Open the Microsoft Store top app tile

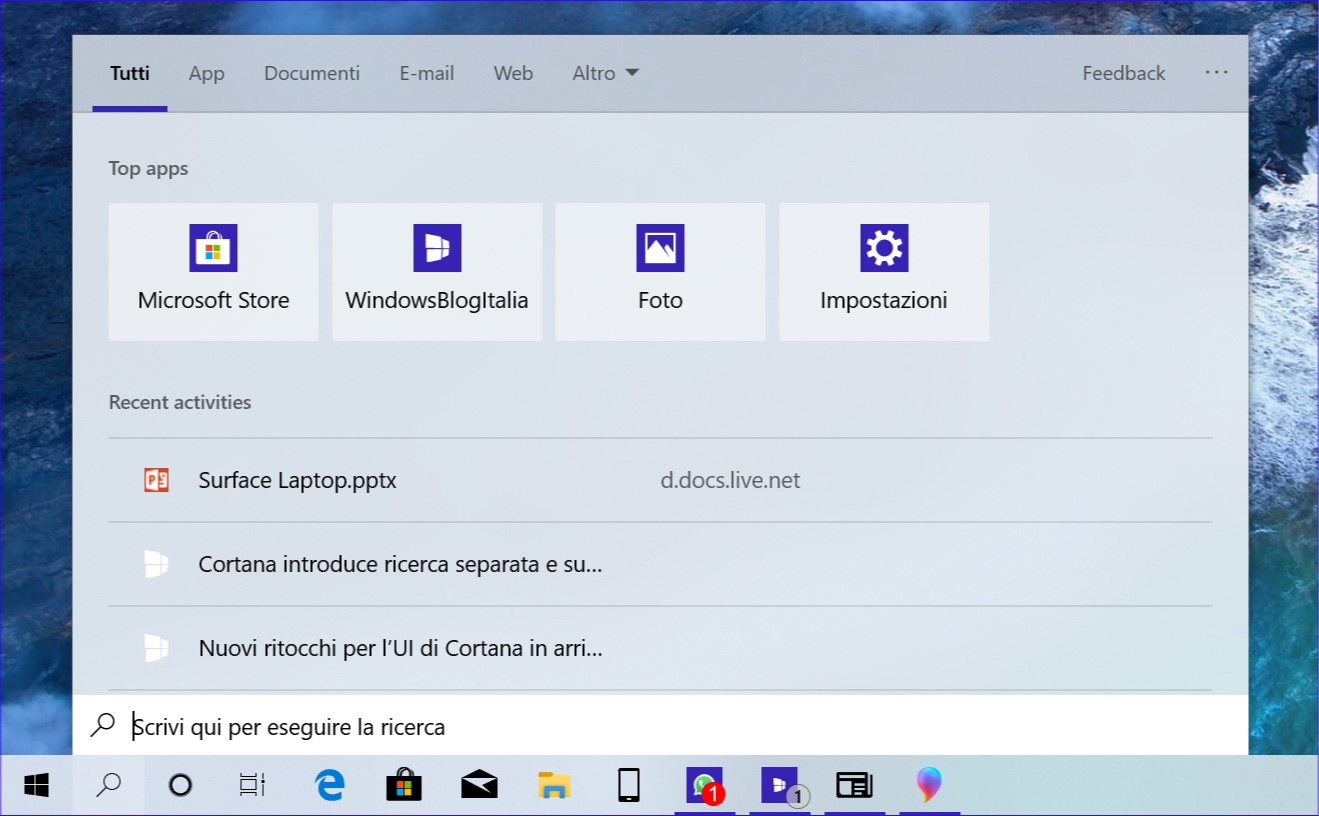213,272
